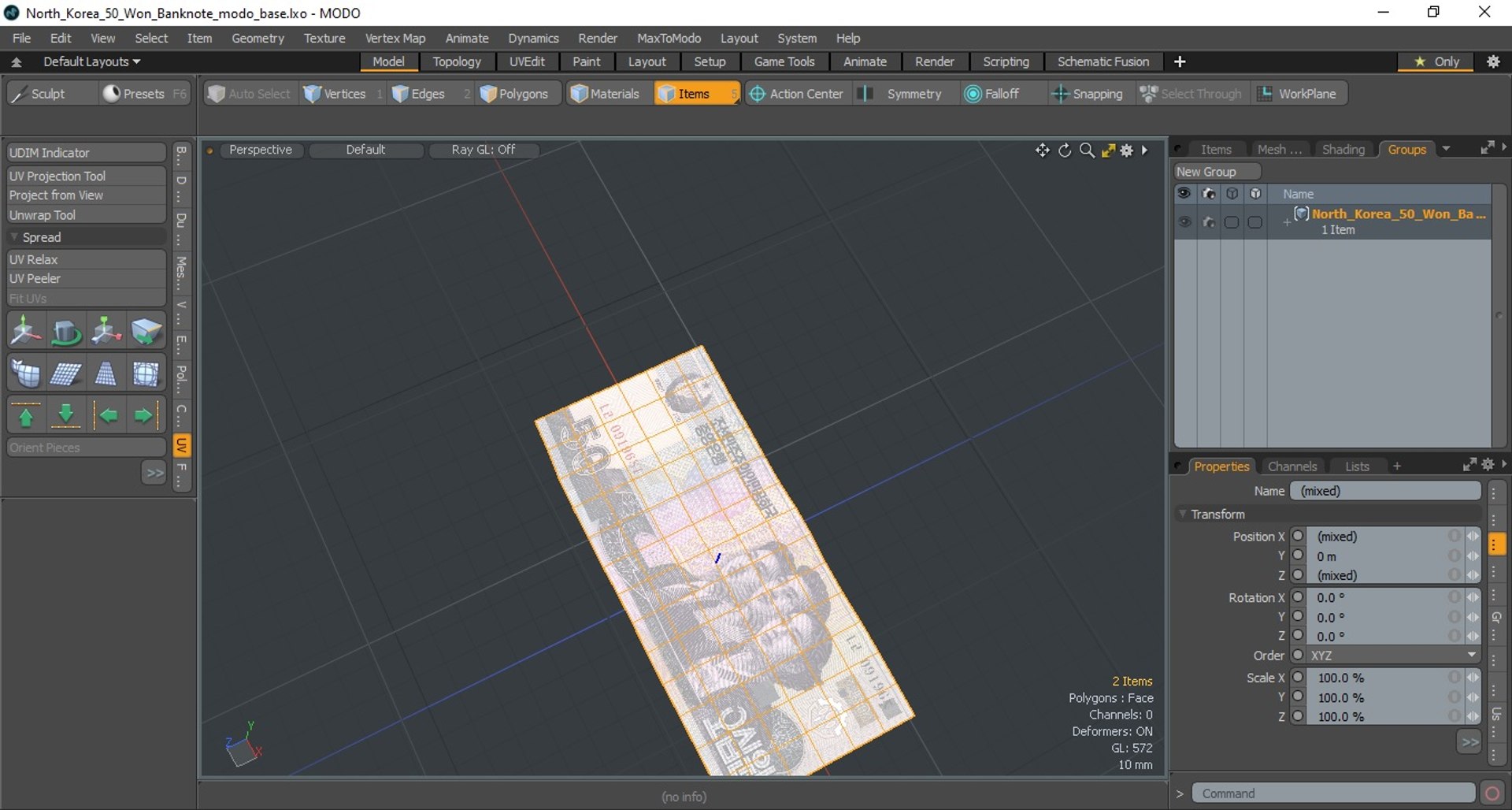Viewport: 1512px width, 810px height.
Task: Expand the North_Korea_50_Won group tree
Action: 1287,223
